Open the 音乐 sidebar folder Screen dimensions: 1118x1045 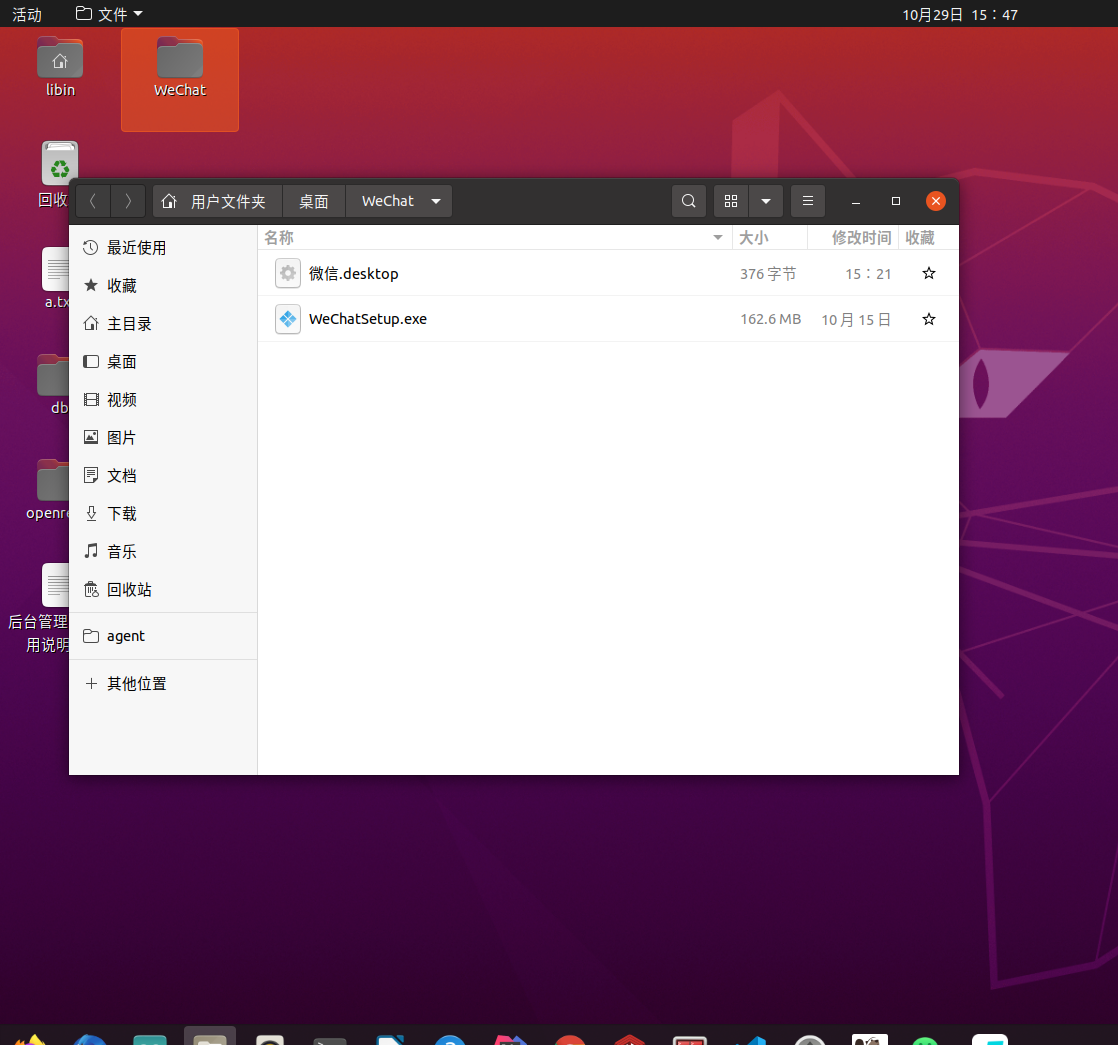[x=163, y=551]
